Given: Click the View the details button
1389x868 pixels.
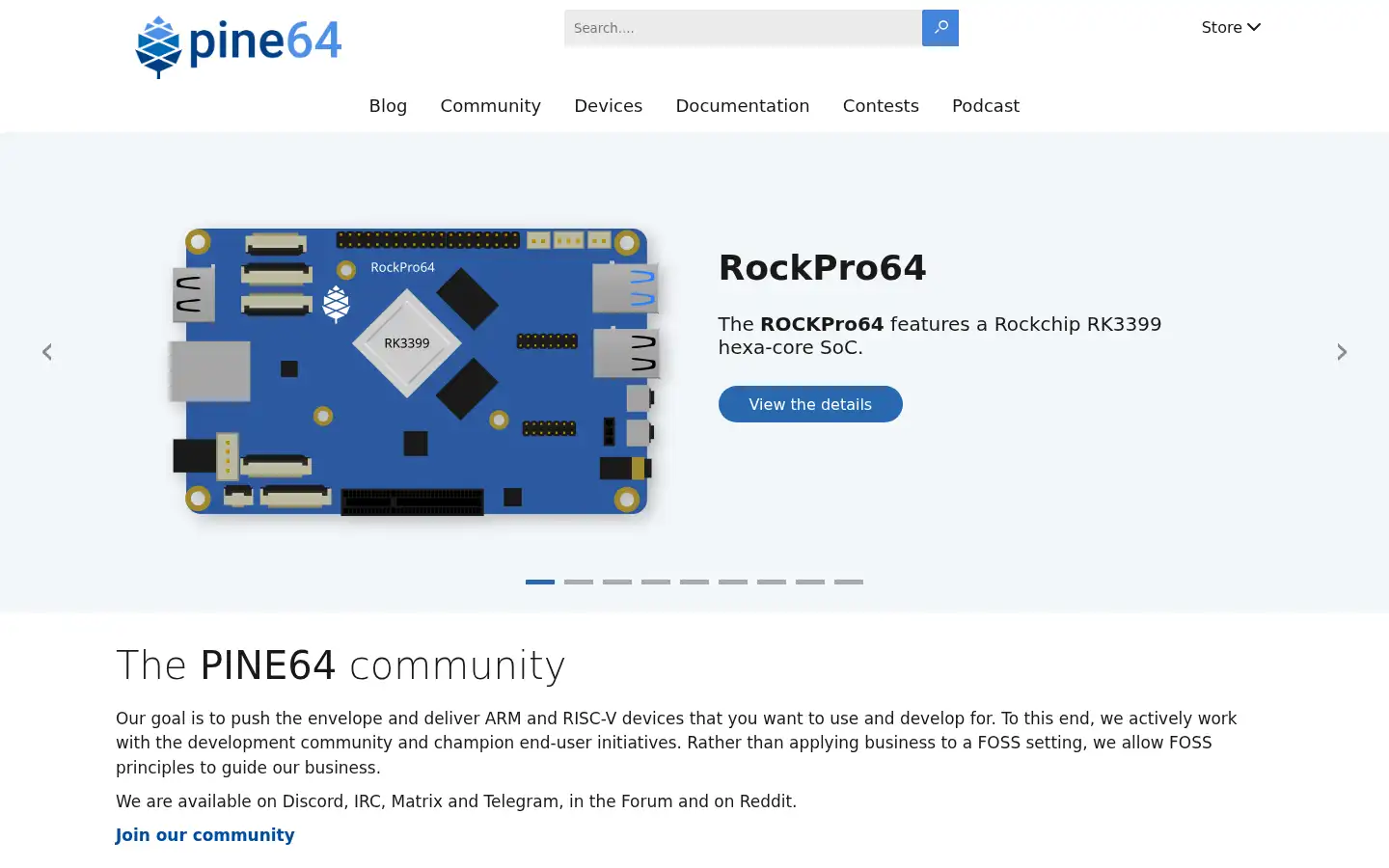Looking at the screenshot, I should pyautogui.click(x=810, y=404).
